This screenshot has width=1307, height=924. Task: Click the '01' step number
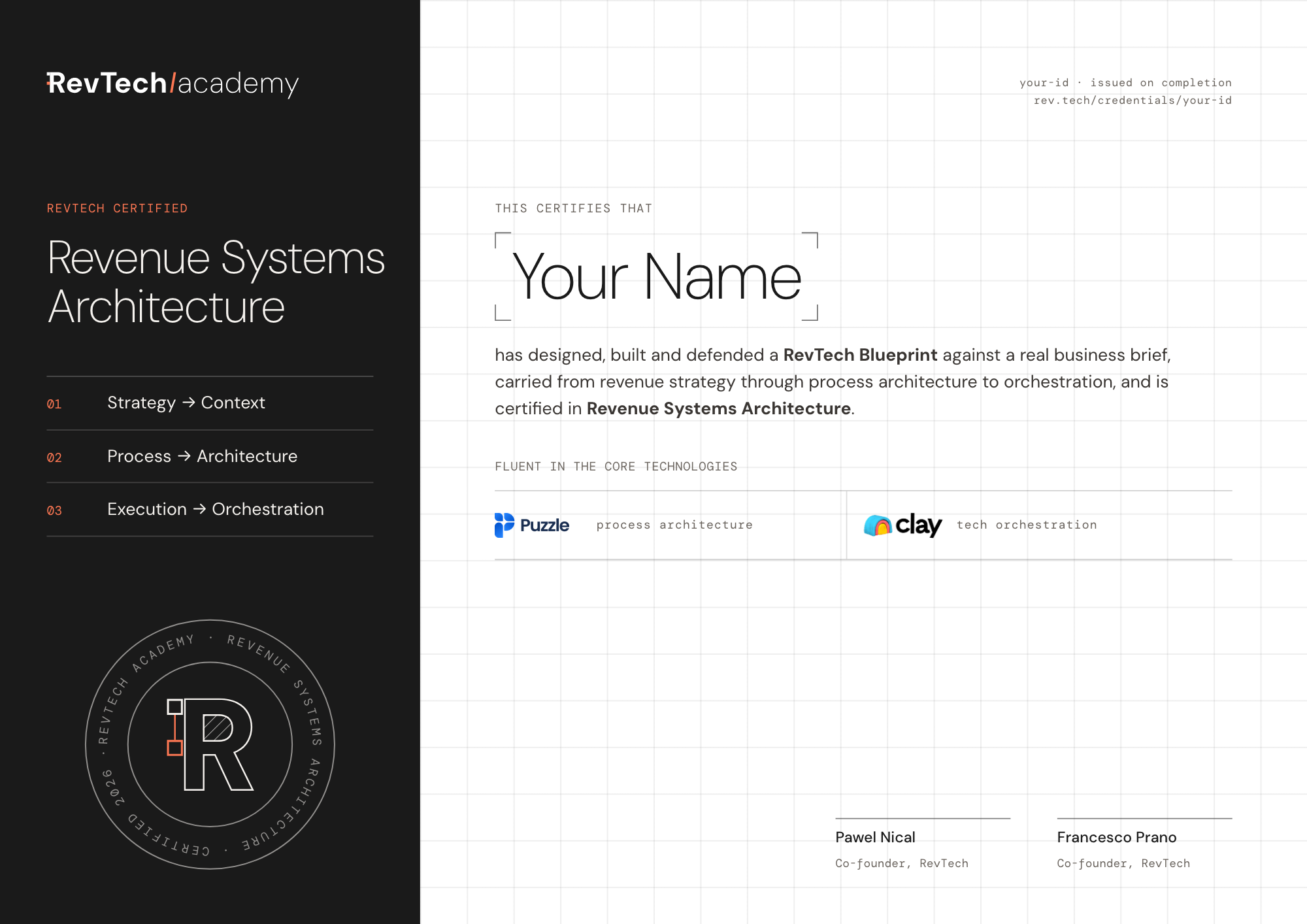(x=54, y=404)
